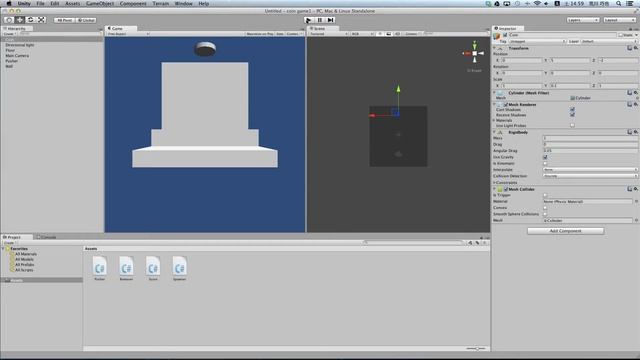The image size is (640, 360).
Task: Toggle the Static checkbox
Action: [x=620, y=35]
